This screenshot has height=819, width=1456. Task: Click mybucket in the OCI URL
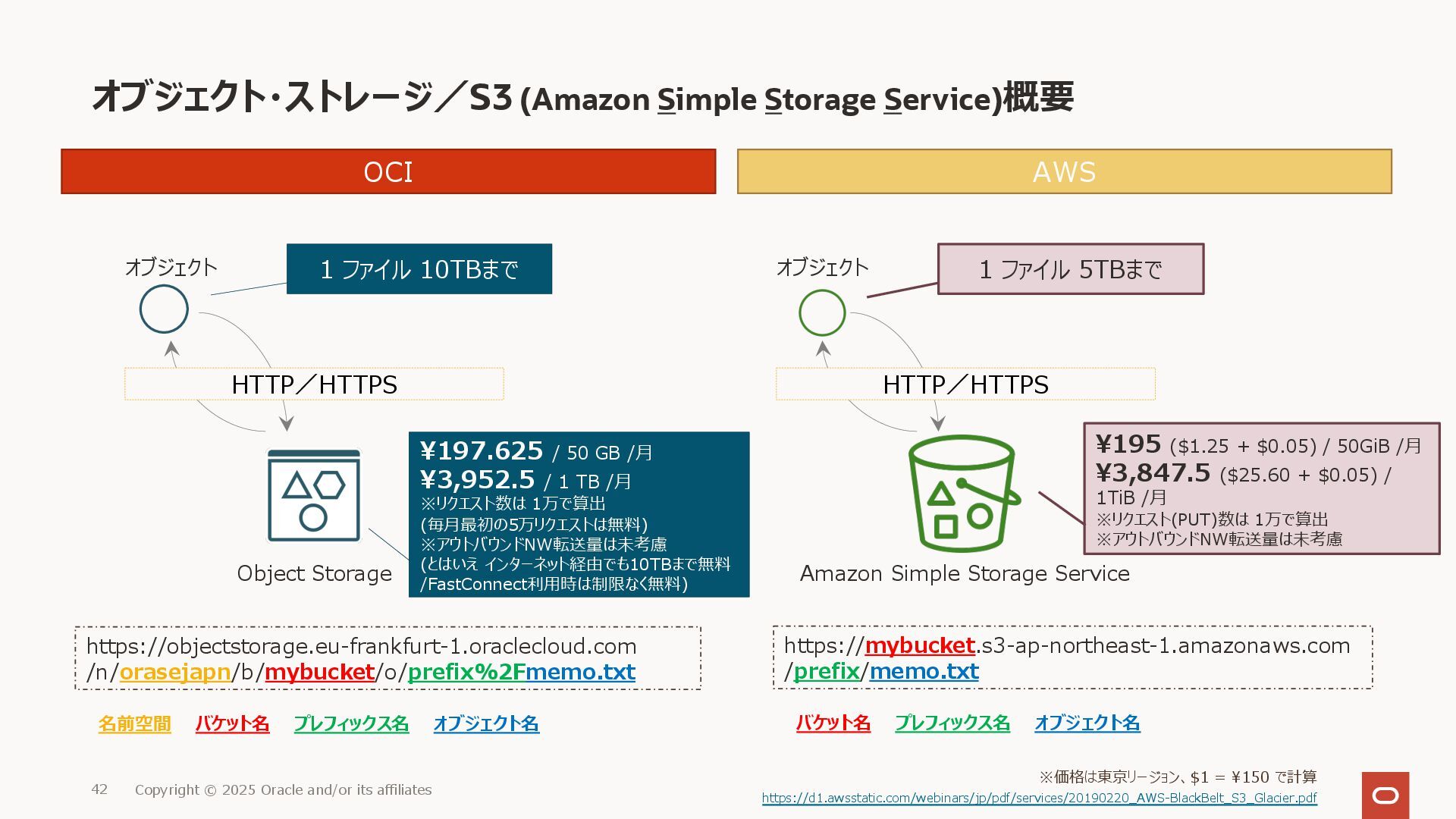tap(319, 672)
